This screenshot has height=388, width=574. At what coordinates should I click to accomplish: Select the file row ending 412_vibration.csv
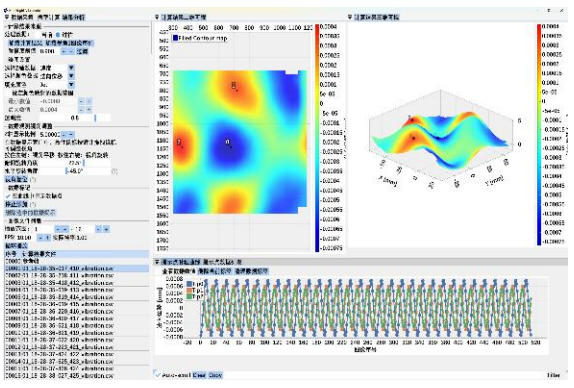point(77,283)
